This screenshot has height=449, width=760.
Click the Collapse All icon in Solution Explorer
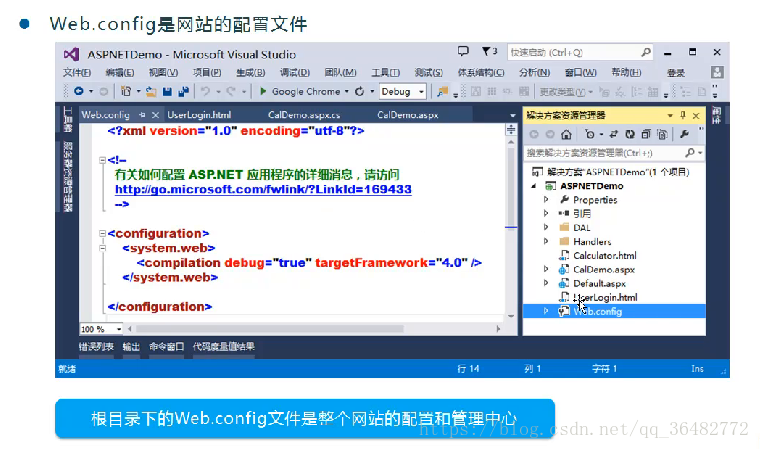pyautogui.click(x=646, y=134)
